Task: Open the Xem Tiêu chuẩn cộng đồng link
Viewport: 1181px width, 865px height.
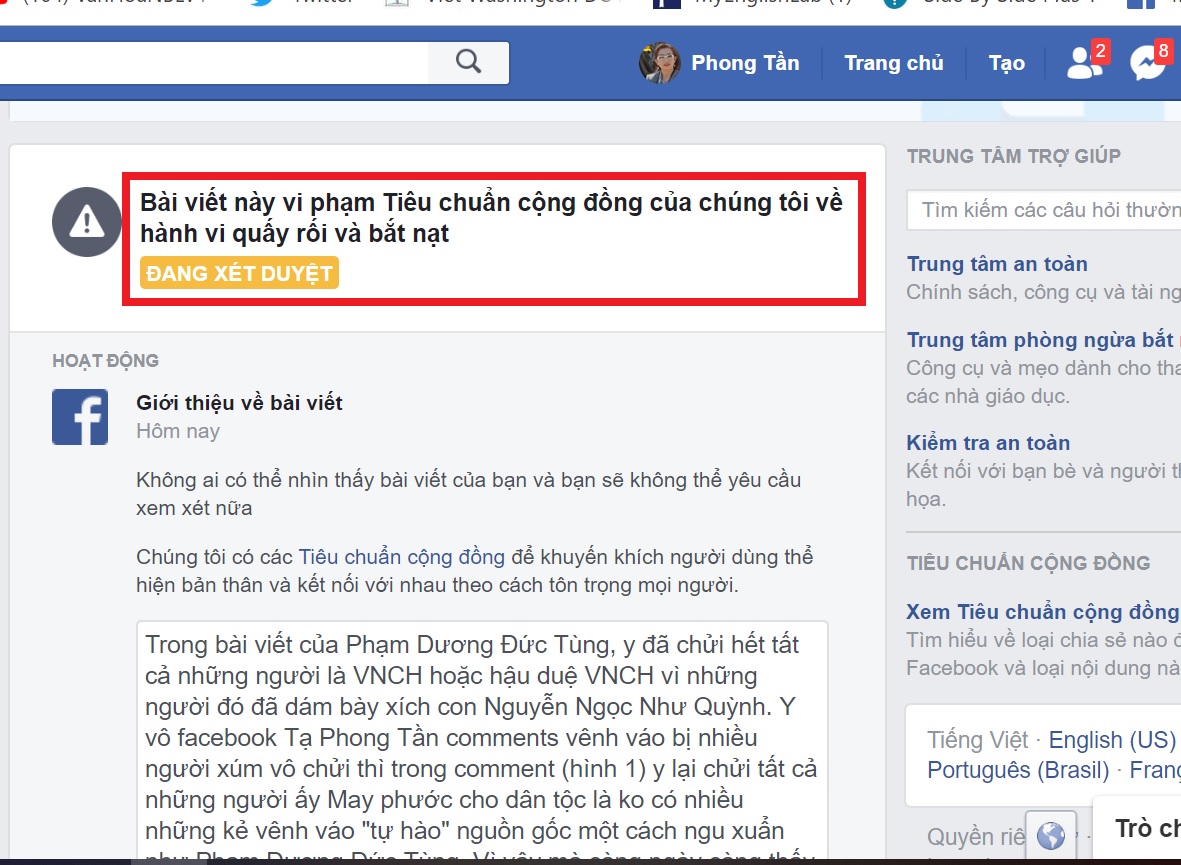Action: [1043, 611]
